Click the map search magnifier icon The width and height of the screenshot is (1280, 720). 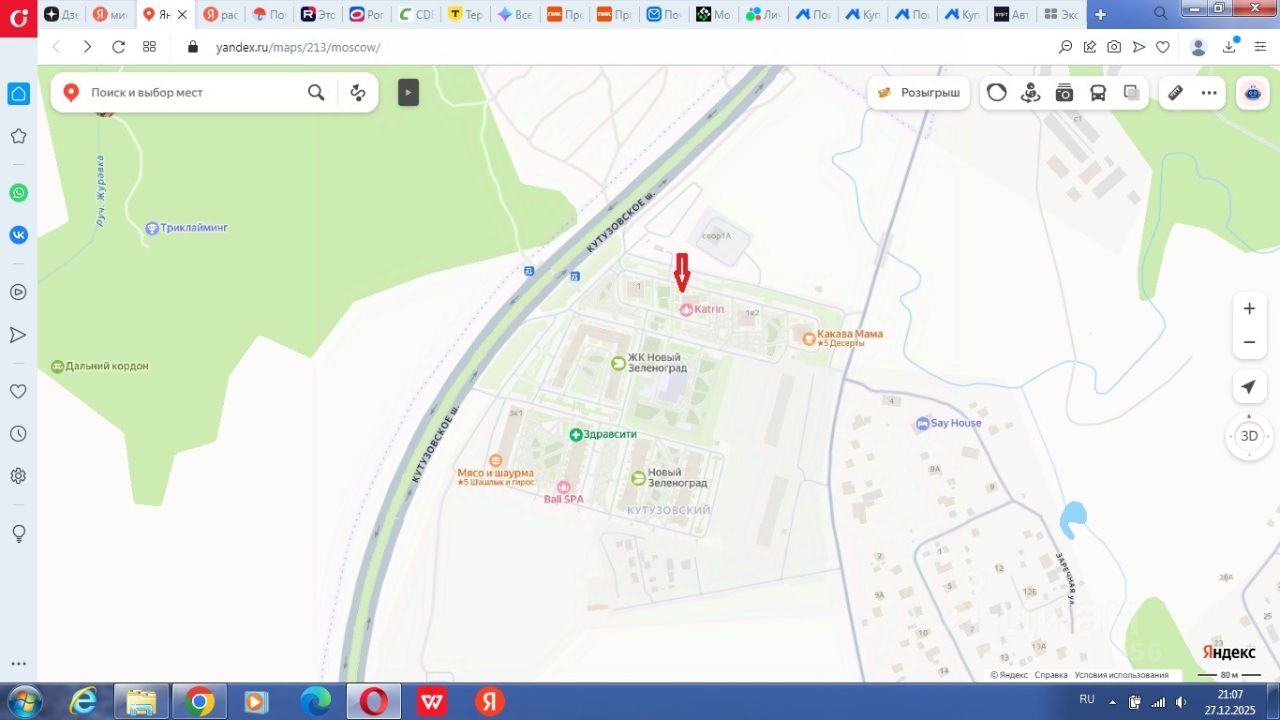click(x=316, y=93)
